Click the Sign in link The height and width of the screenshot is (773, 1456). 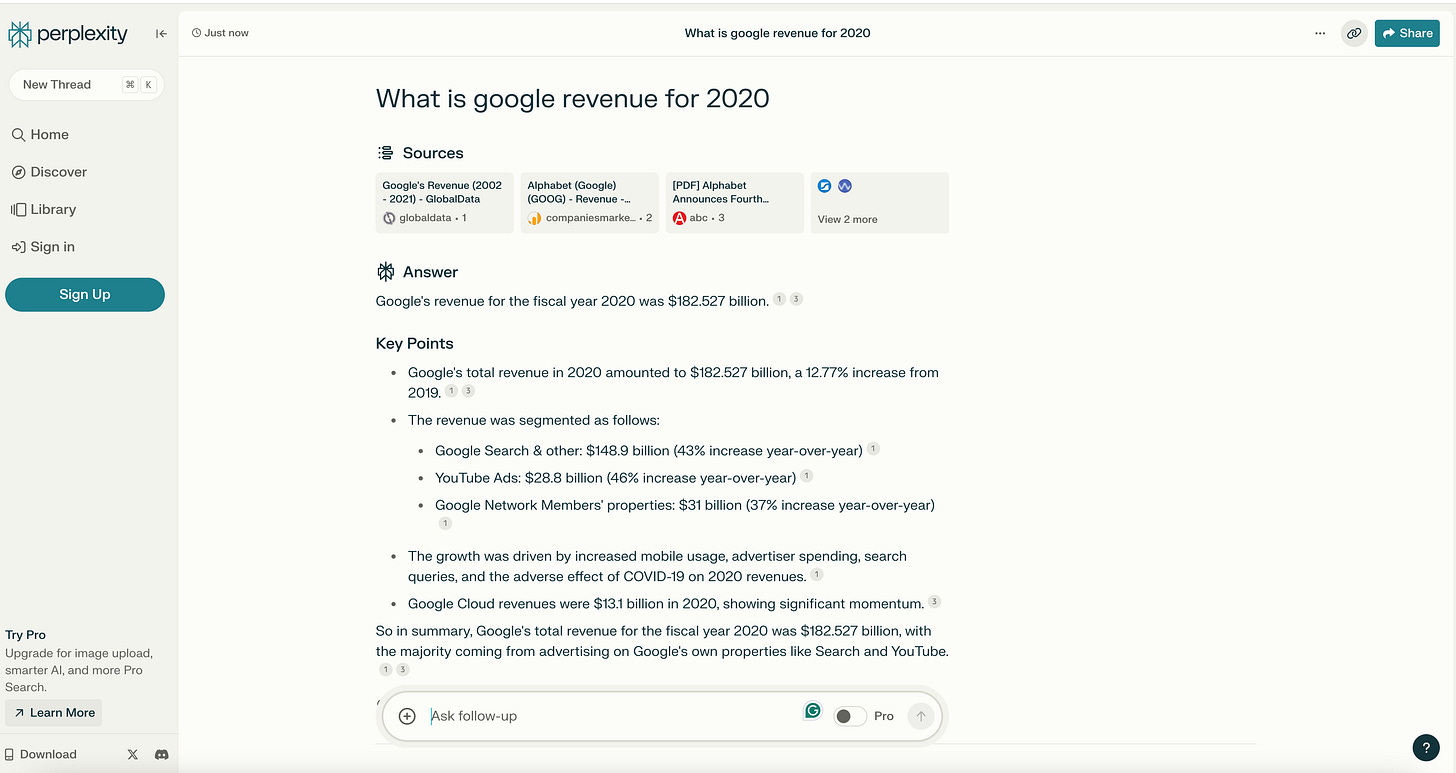point(51,246)
